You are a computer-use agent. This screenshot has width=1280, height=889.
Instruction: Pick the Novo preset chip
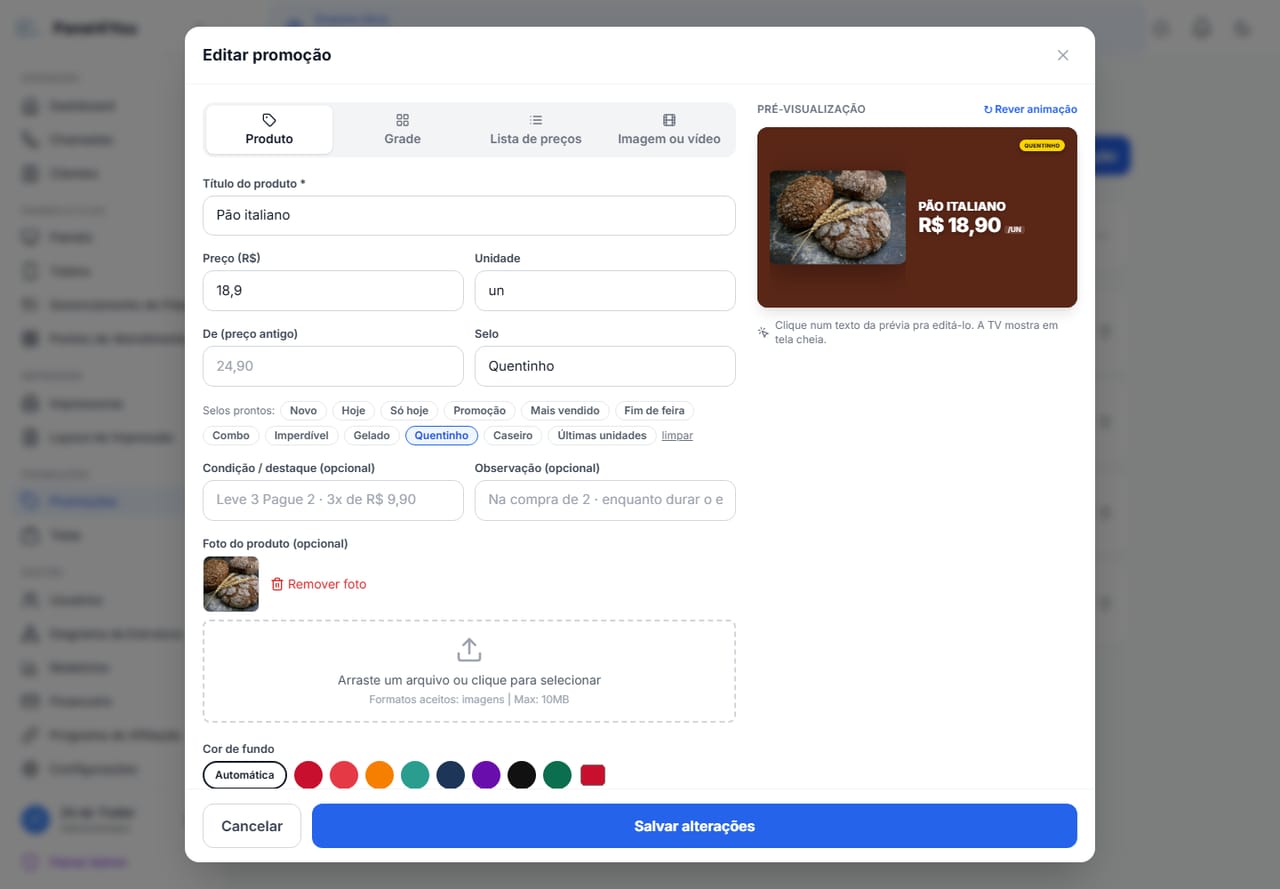click(304, 411)
